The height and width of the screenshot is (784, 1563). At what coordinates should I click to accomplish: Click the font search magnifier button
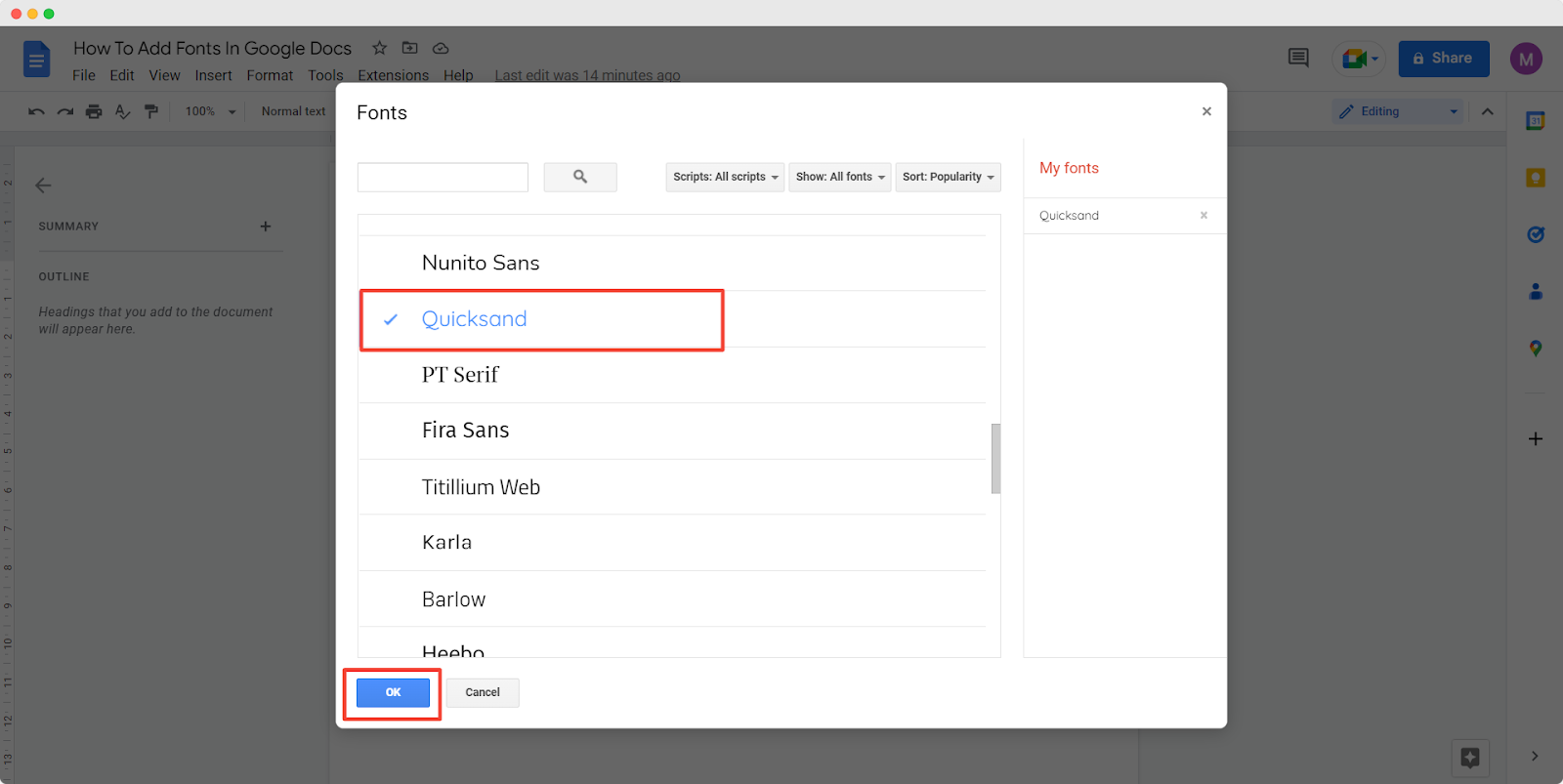pyautogui.click(x=580, y=177)
